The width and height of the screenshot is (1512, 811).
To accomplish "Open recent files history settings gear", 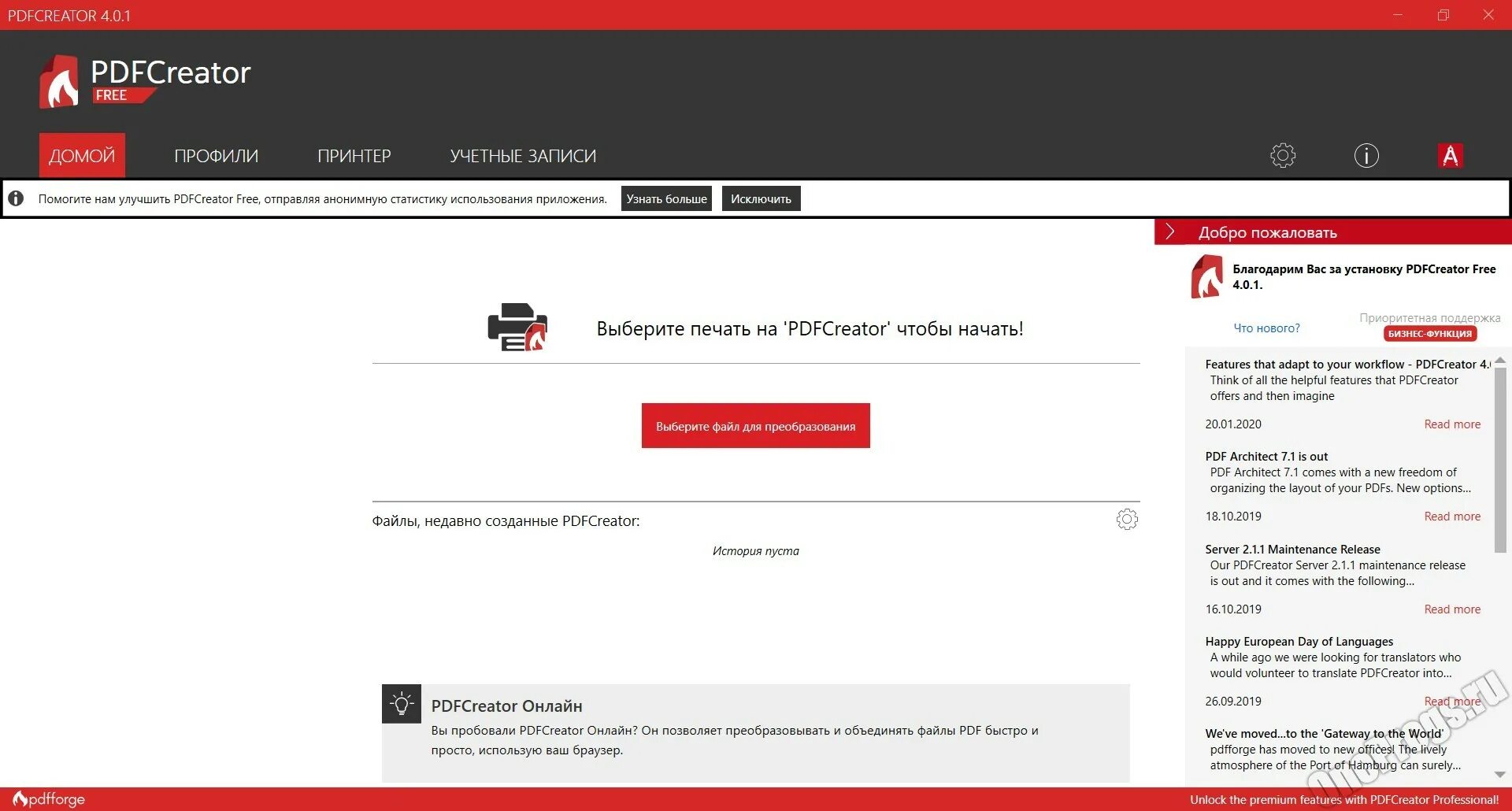I will 1127,519.
